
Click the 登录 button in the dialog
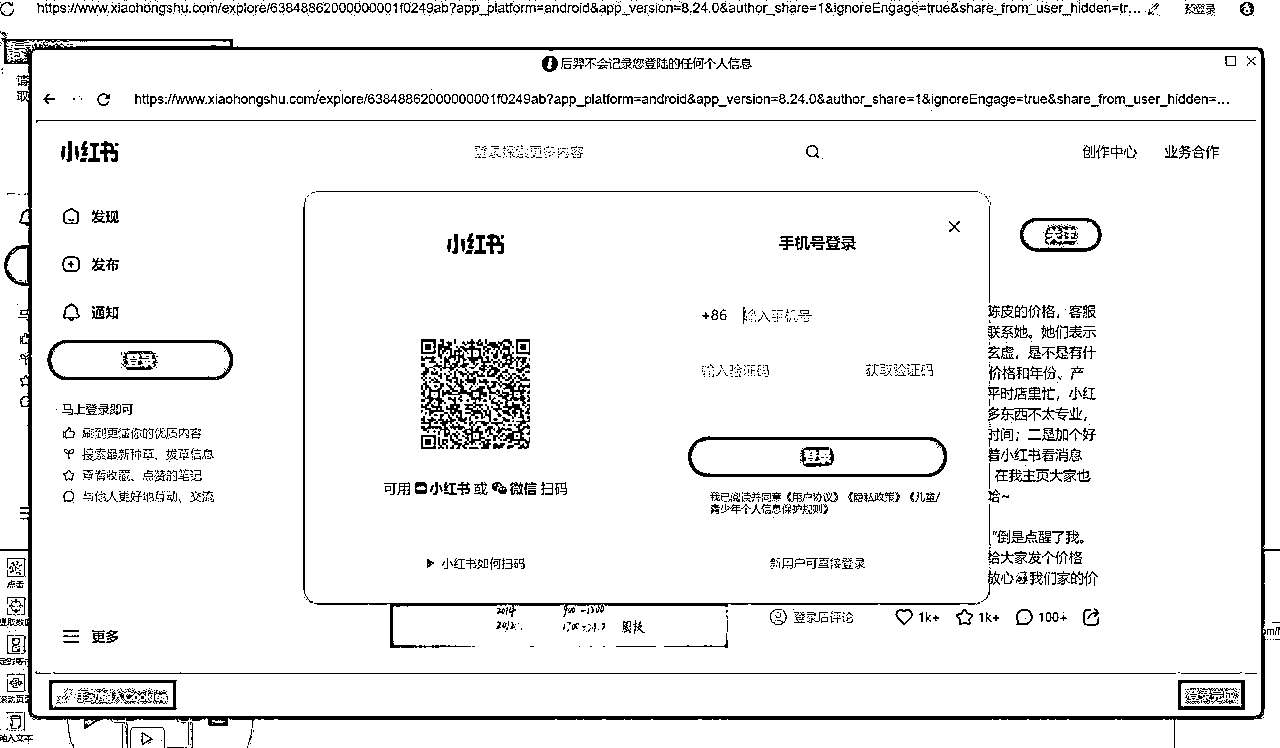[x=817, y=457]
